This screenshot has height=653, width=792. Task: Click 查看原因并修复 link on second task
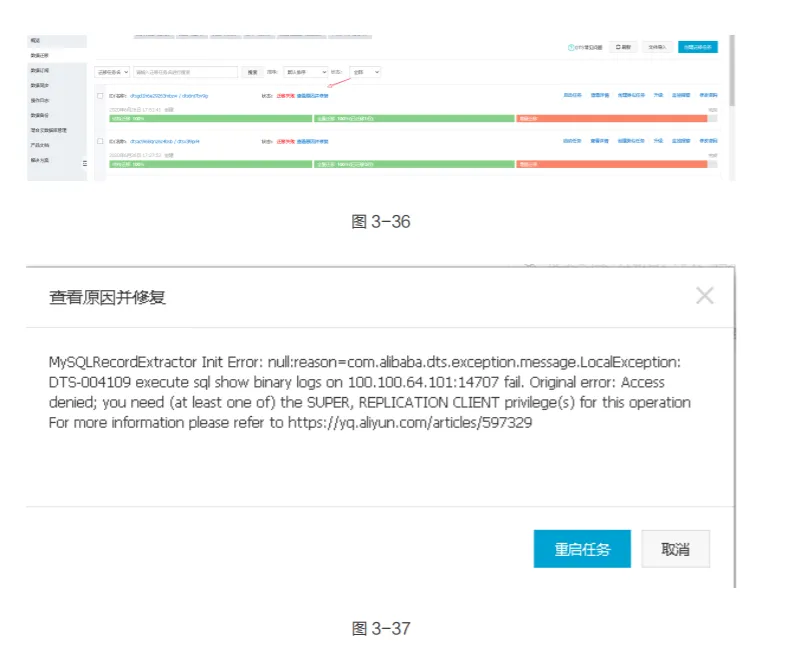pyautogui.click(x=312, y=141)
